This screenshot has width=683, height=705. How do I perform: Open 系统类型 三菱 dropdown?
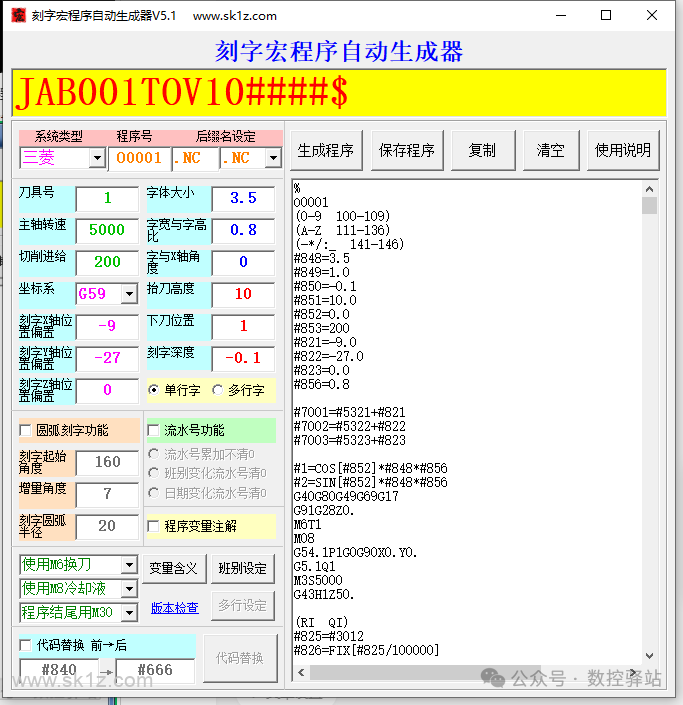[97, 158]
